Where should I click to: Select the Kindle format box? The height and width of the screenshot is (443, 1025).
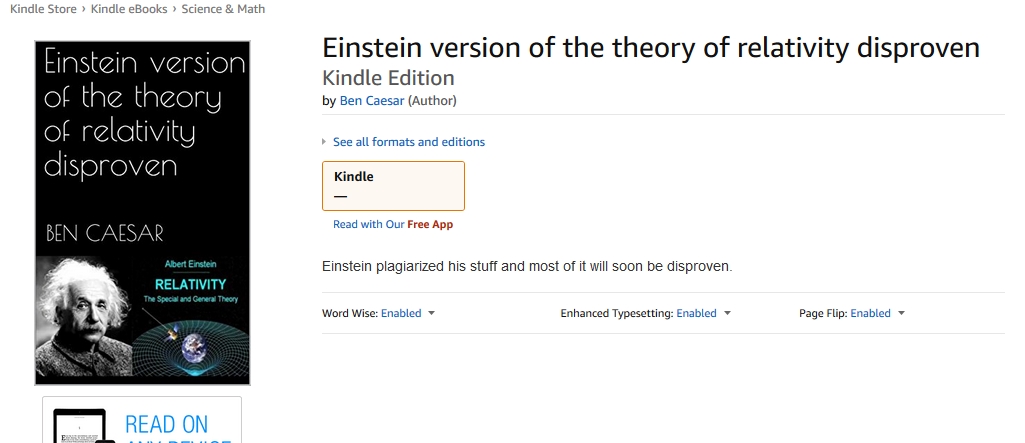click(394, 186)
